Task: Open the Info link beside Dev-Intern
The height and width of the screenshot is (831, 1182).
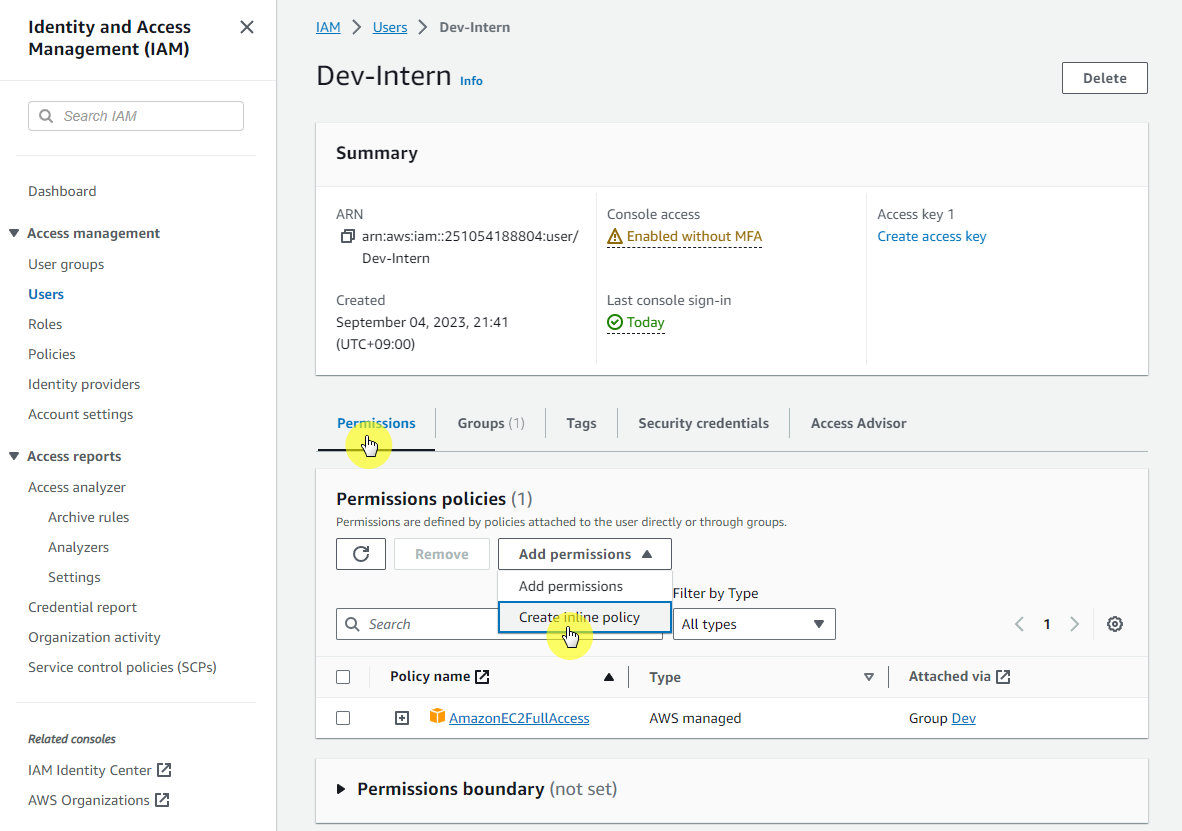Action: coord(471,81)
